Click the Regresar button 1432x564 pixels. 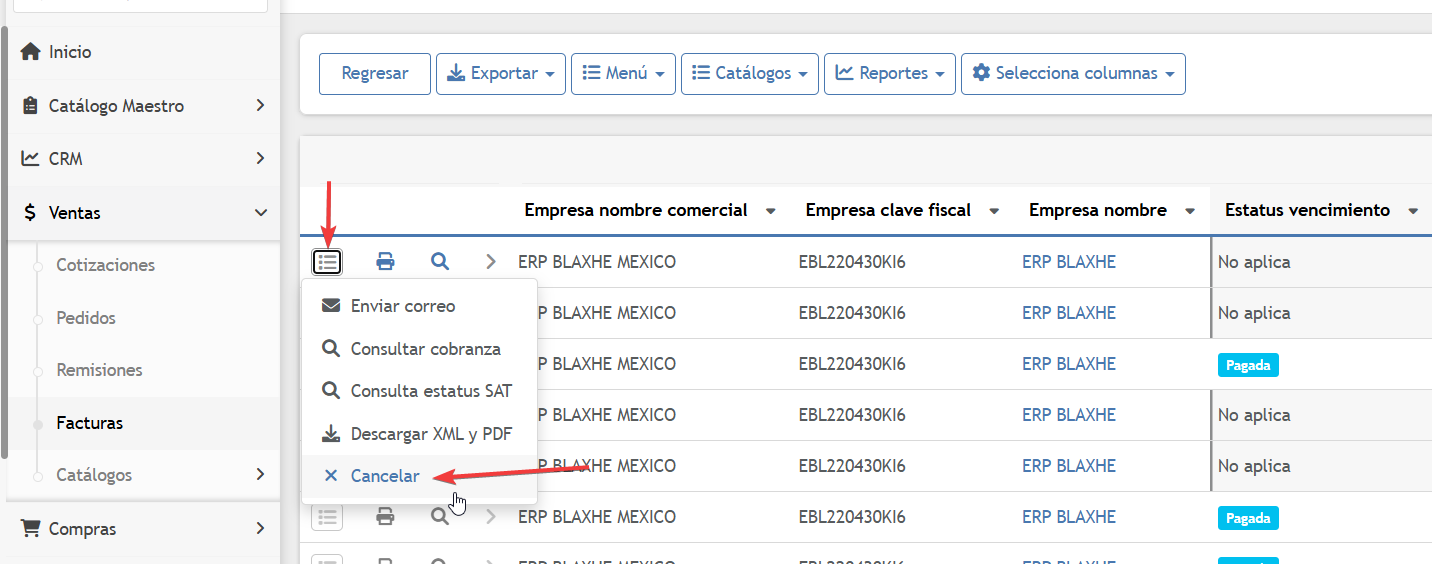click(x=375, y=74)
